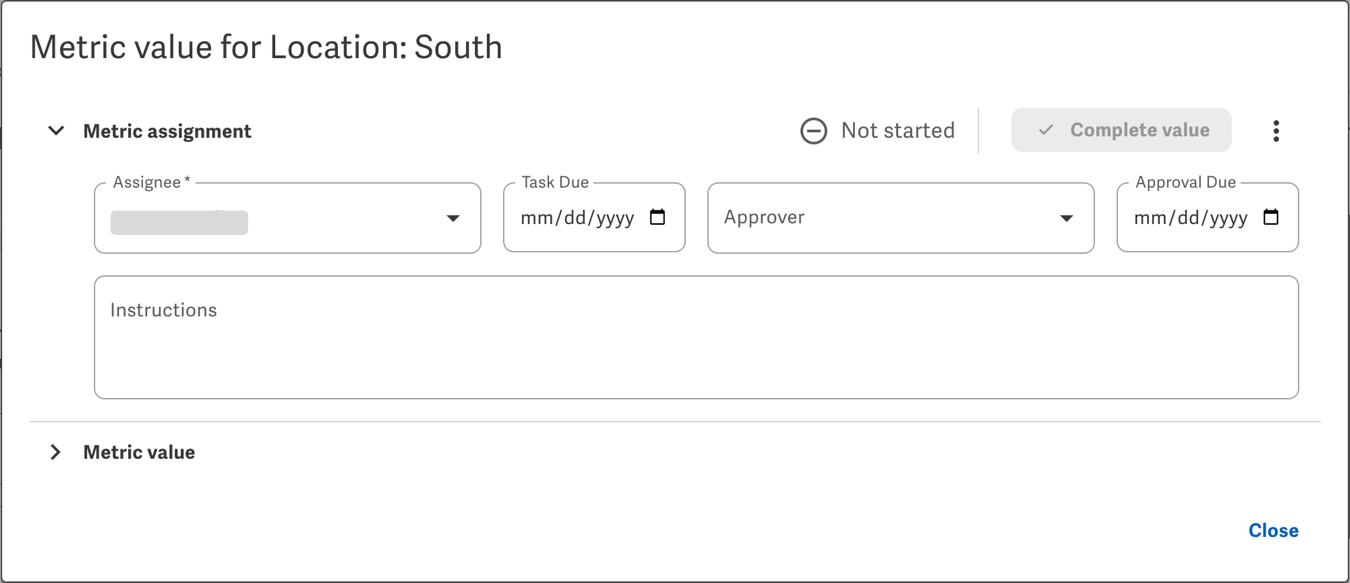Image resolution: width=1350 pixels, height=583 pixels.
Task: Expand the Metric value section chevron
Action: [x=56, y=452]
